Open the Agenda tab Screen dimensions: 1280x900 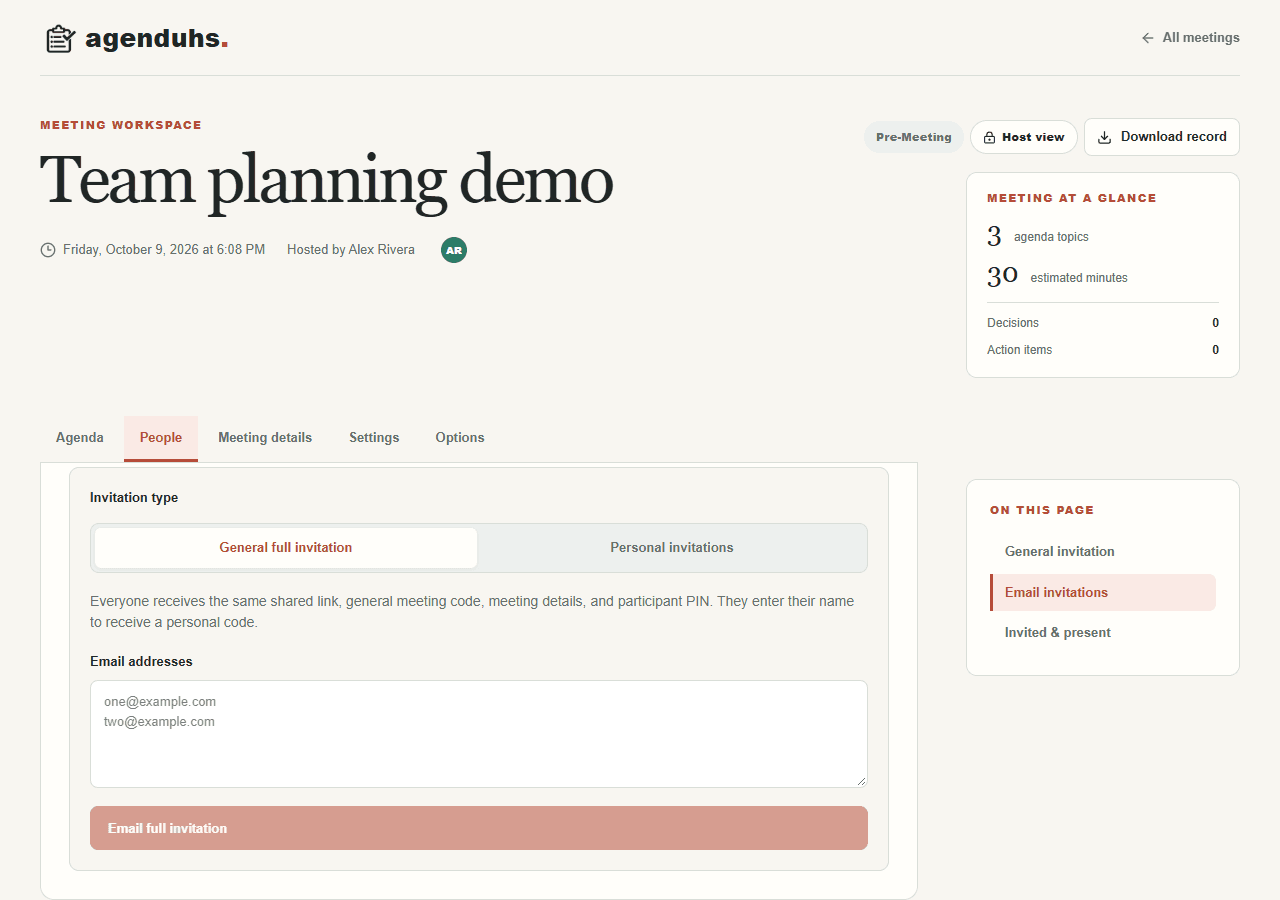point(80,438)
